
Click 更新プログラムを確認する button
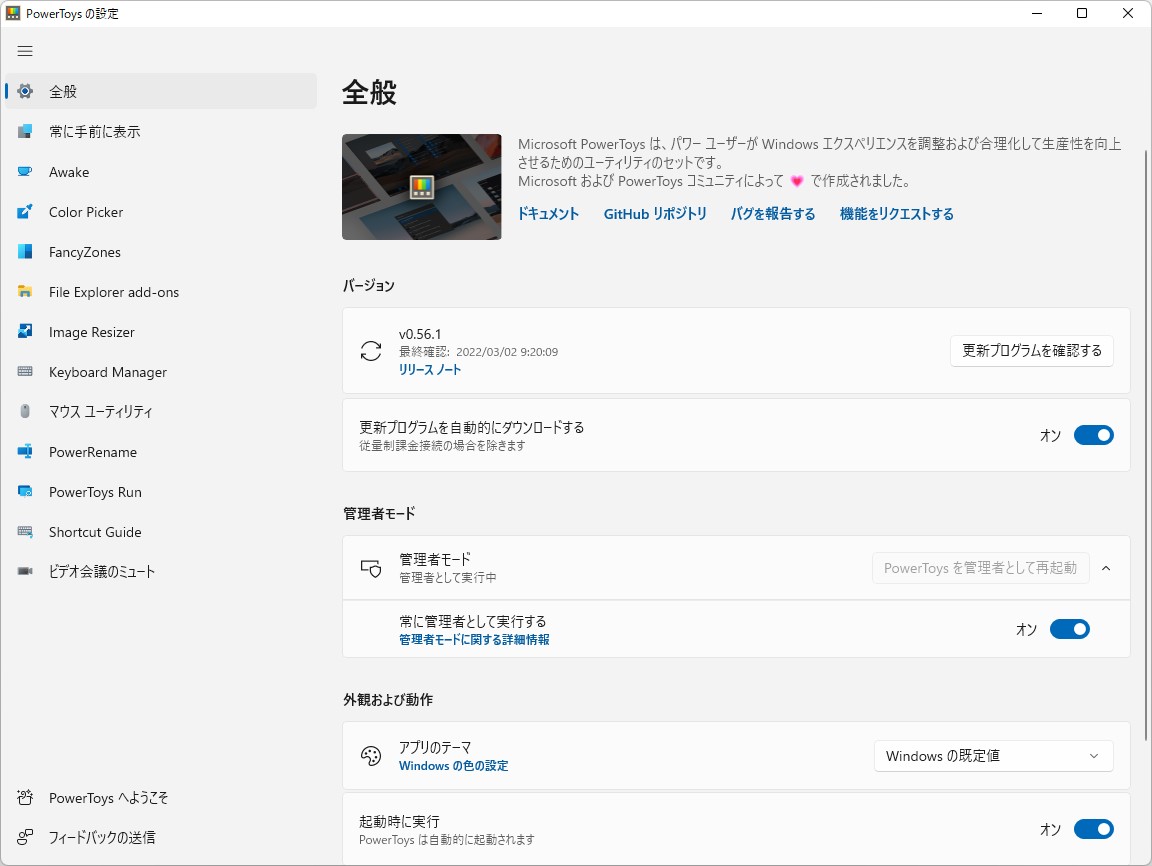point(1032,351)
